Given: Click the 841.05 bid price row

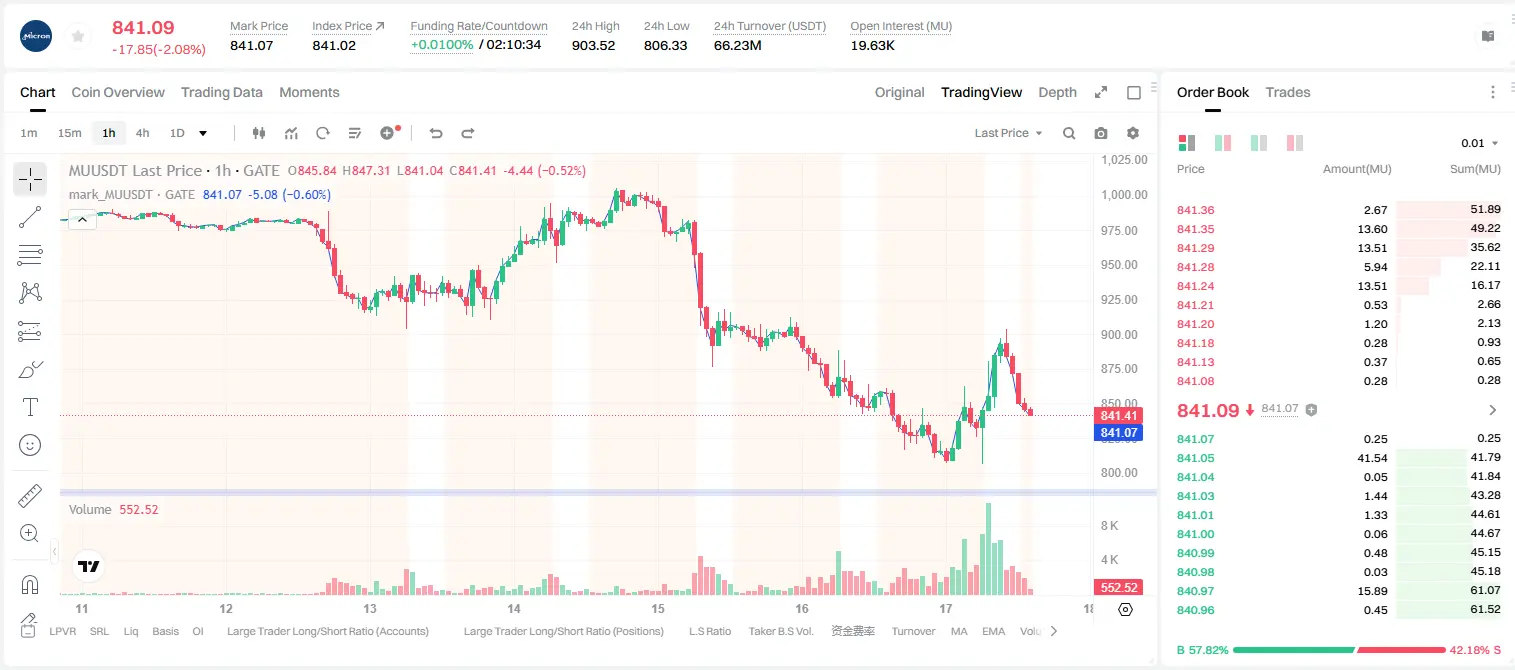Looking at the screenshot, I should pyautogui.click(x=1338, y=457).
